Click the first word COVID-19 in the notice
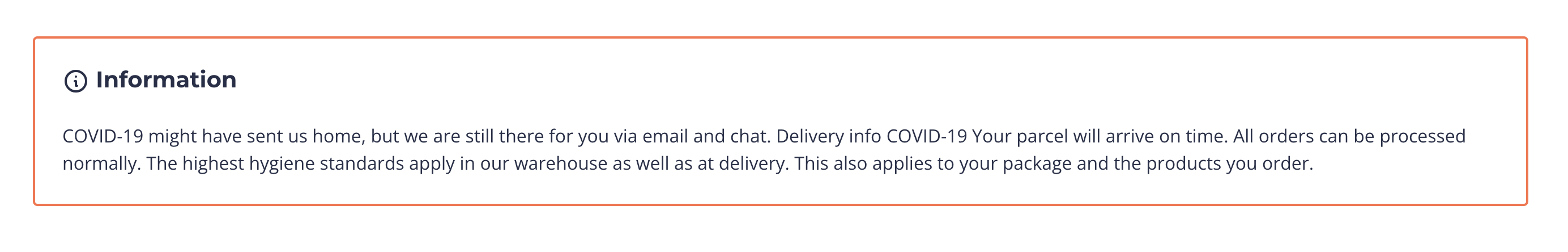Viewport: 1568px width, 252px height. point(103,136)
